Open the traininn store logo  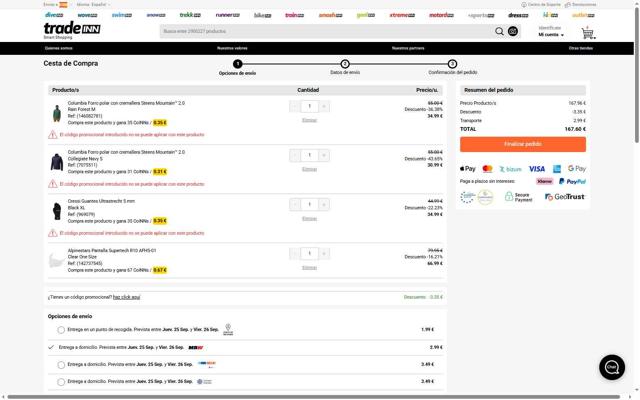click(x=294, y=15)
